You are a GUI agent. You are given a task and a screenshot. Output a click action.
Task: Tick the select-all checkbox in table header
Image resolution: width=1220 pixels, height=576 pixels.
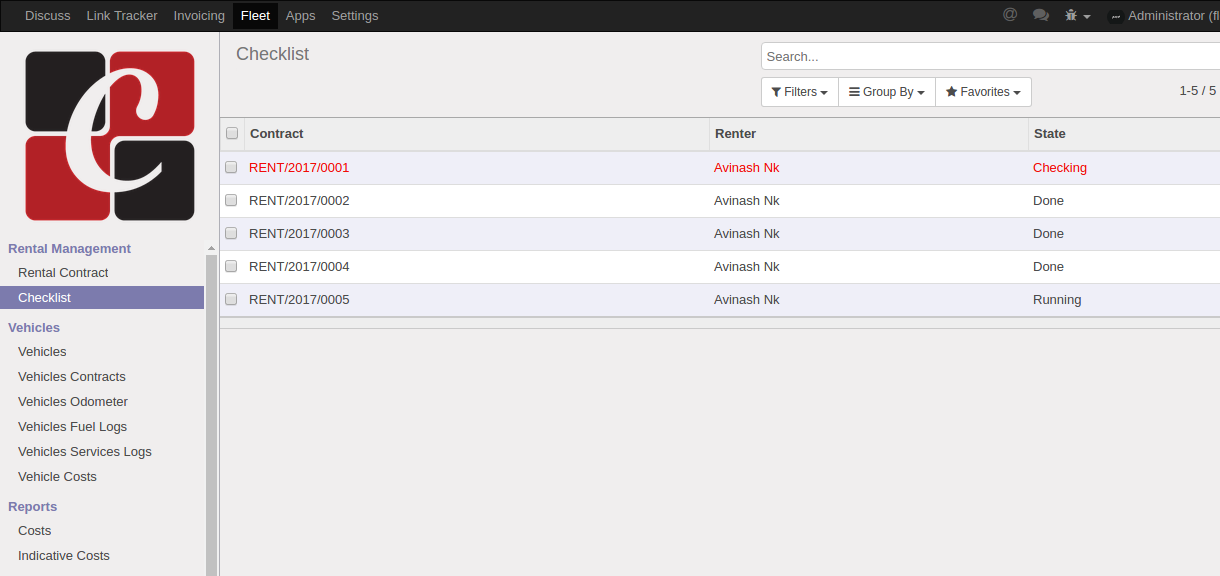(x=232, y=133)
